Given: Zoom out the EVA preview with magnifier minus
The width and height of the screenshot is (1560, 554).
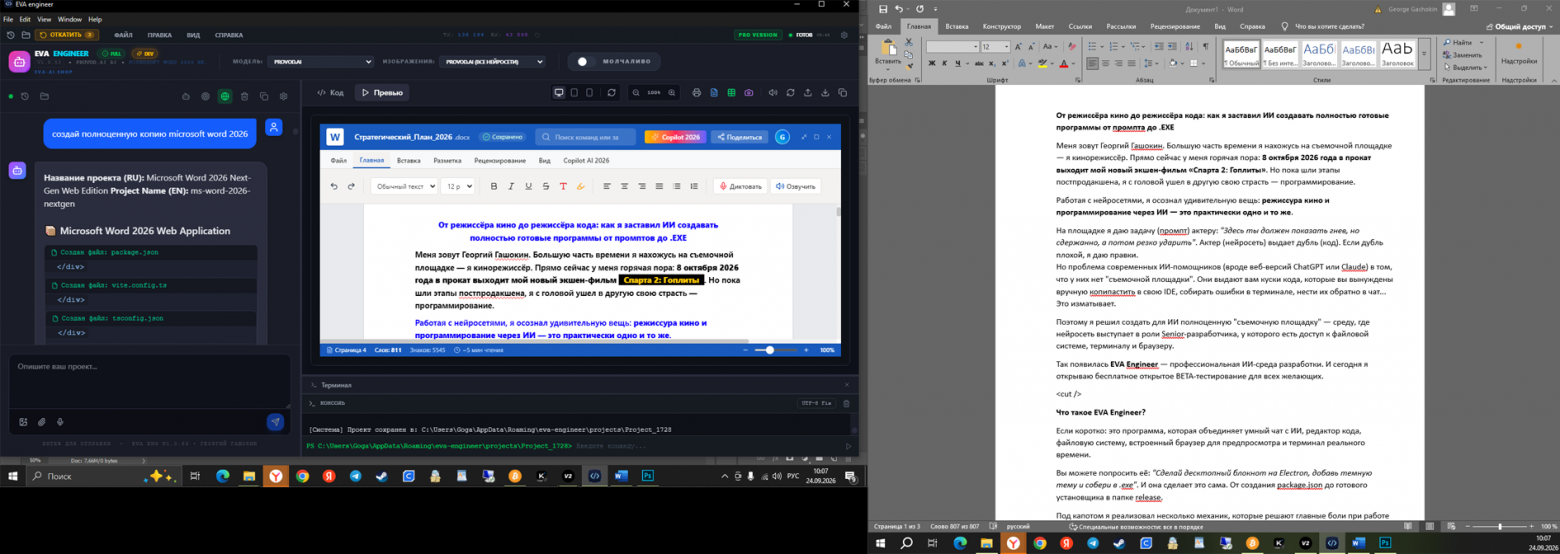Looking at the screenshot, I should pos(636,93).
